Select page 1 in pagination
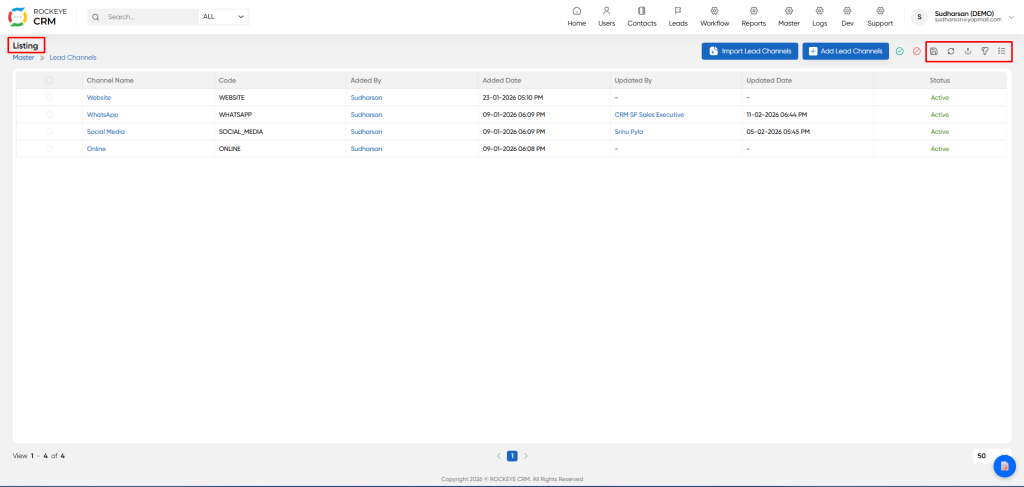 pos(513,456)
